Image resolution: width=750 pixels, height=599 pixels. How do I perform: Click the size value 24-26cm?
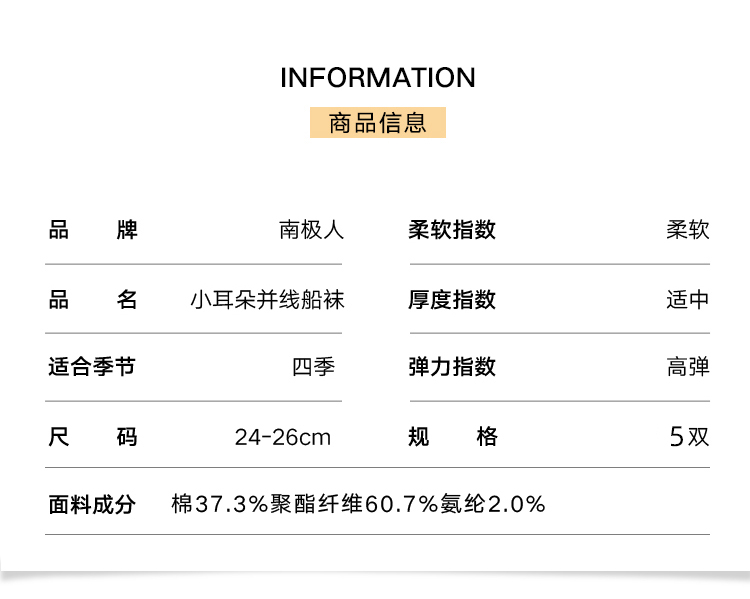283,437
